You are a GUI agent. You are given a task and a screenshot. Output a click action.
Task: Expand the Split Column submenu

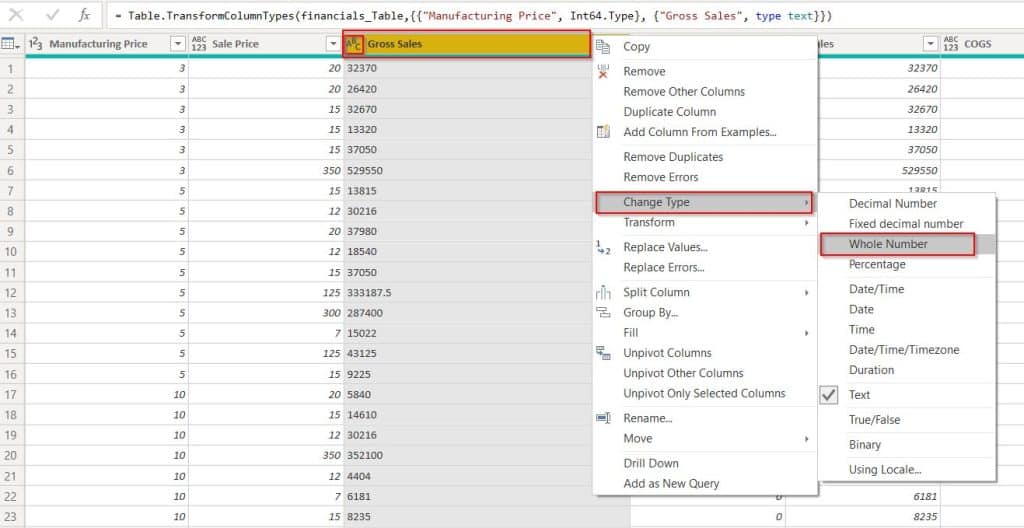pyautogui.click(x=704, y=292)
